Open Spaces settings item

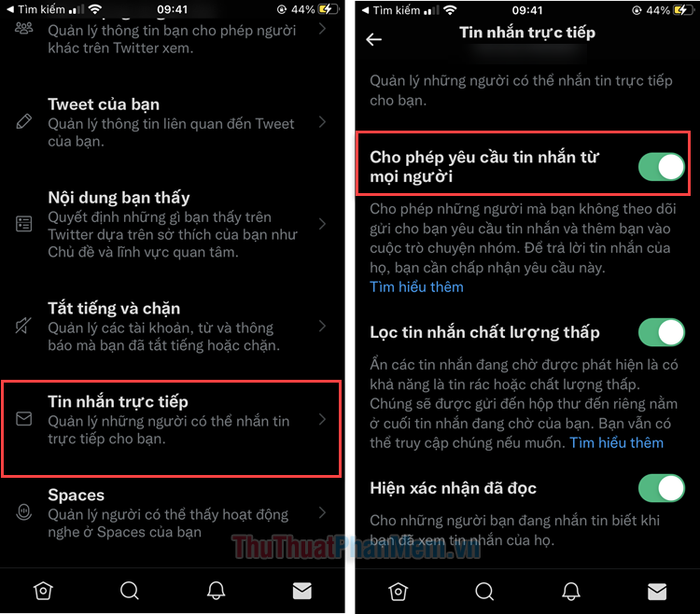171,513
